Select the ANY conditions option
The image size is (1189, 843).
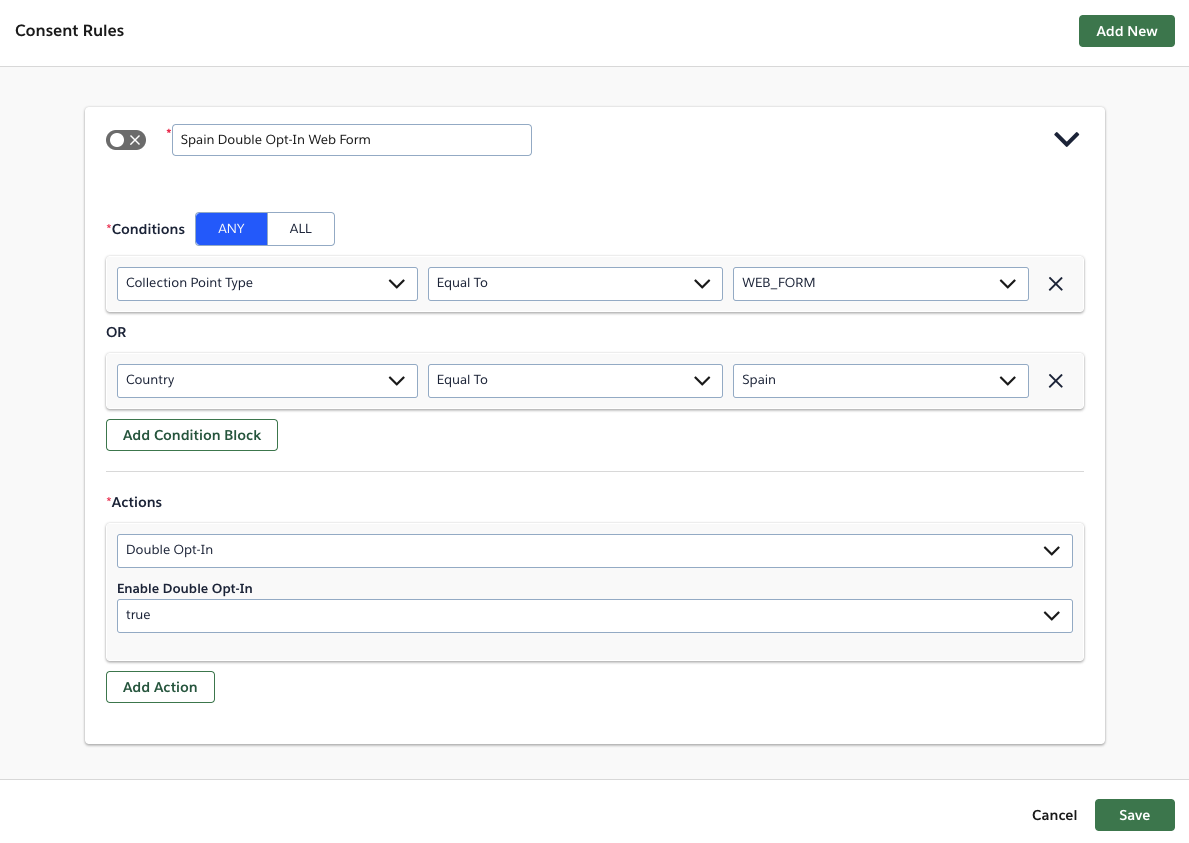point(231,229)
